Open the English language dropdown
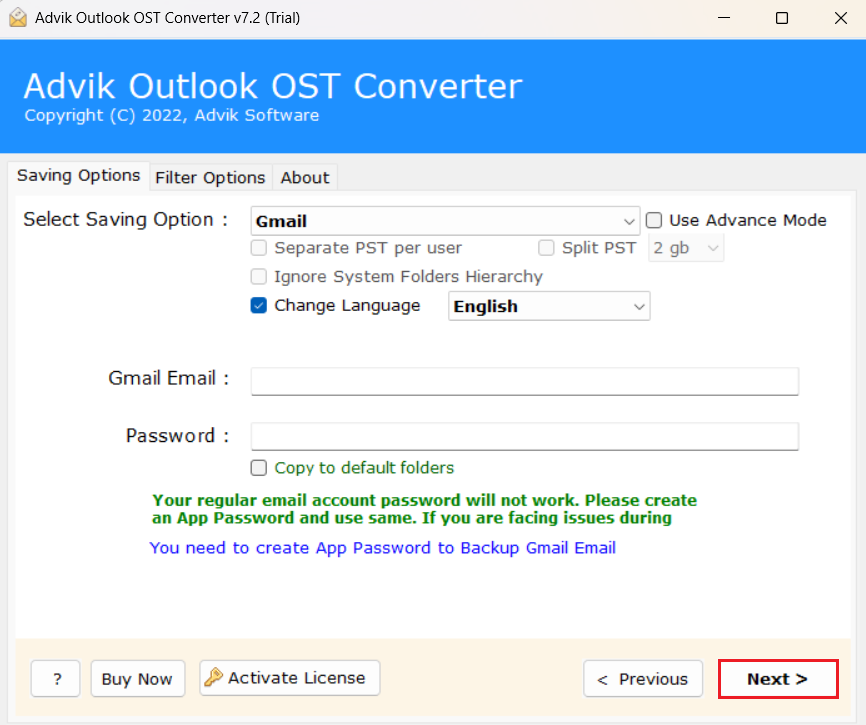Image resolution: width=866 pixels, height=725 pixels. pos(549,306)
